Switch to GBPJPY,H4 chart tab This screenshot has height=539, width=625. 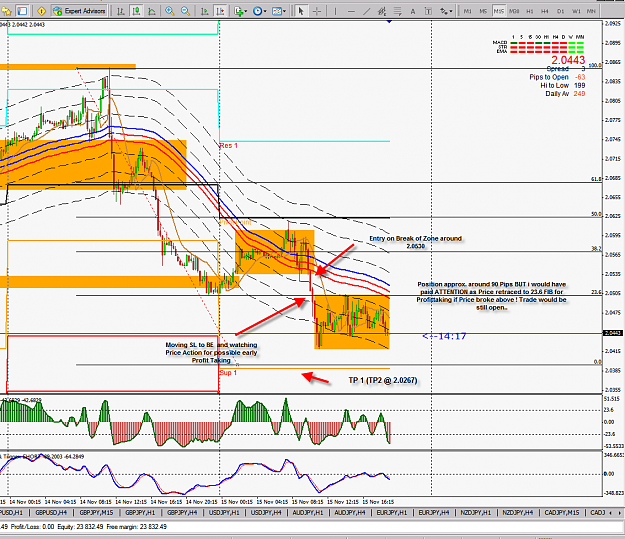click(x=182, y=512)
